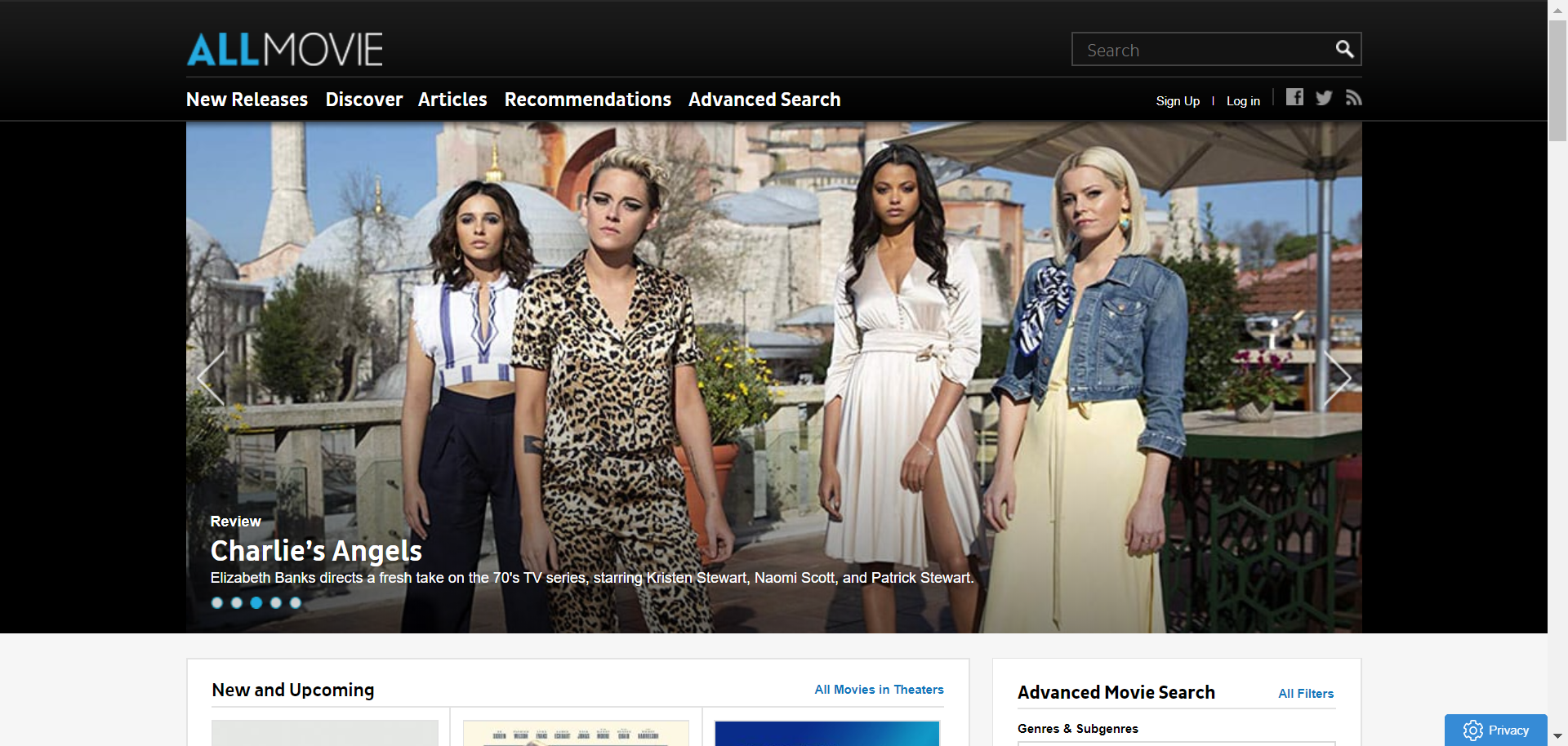
Task: Go to Advanced Search page
Action: point(764,100)
